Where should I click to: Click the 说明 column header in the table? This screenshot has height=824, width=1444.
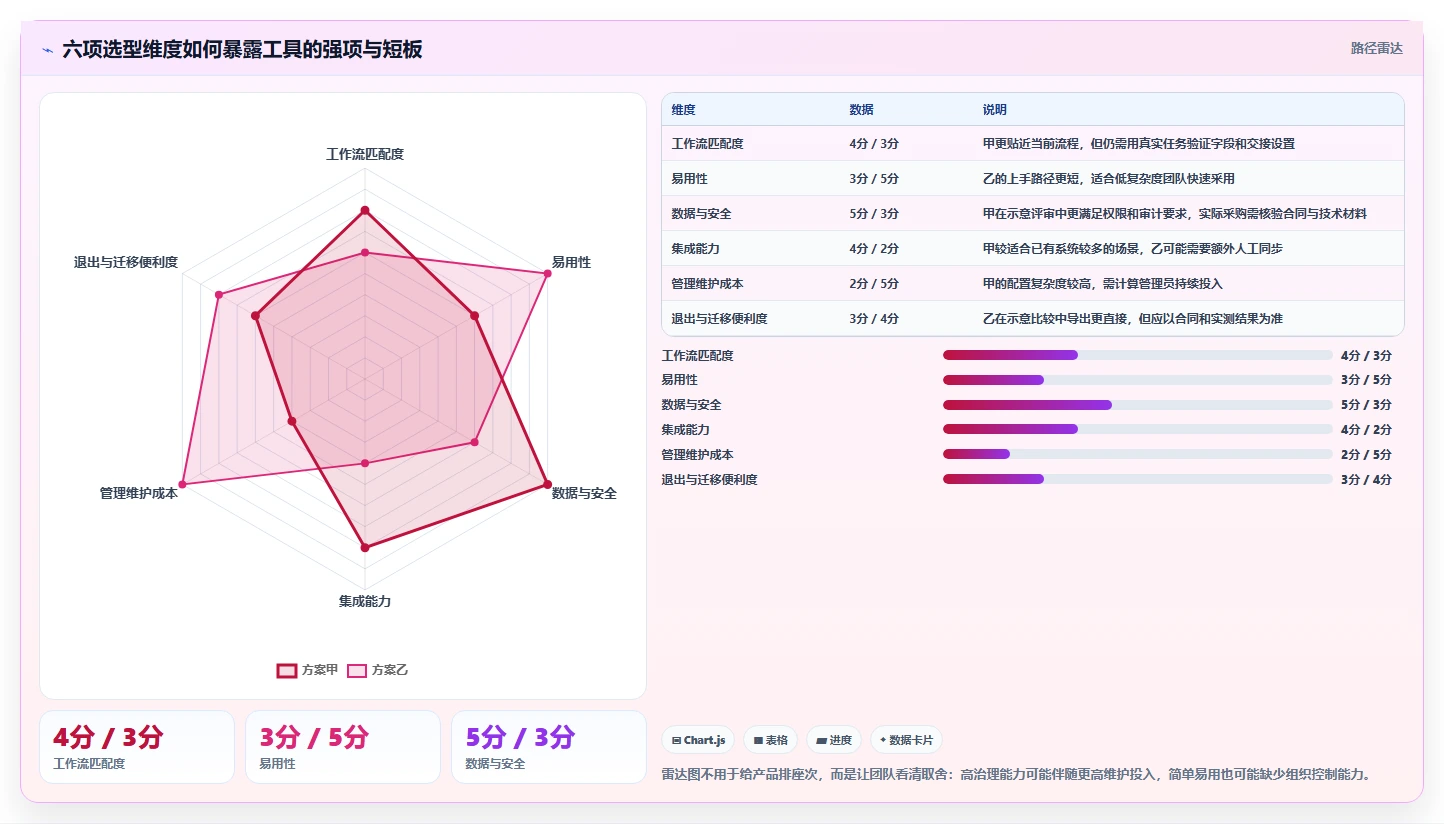pos(994,110)
